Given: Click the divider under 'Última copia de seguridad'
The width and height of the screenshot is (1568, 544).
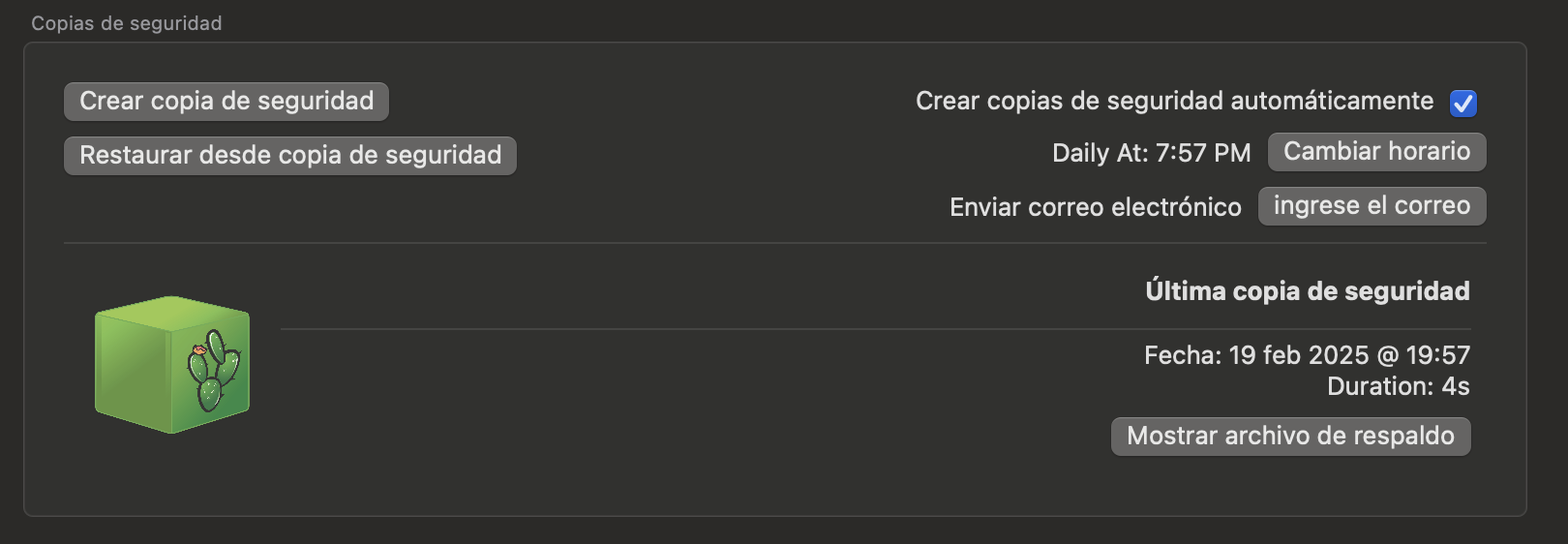Looking at the screenshot, I should point(875,329).
